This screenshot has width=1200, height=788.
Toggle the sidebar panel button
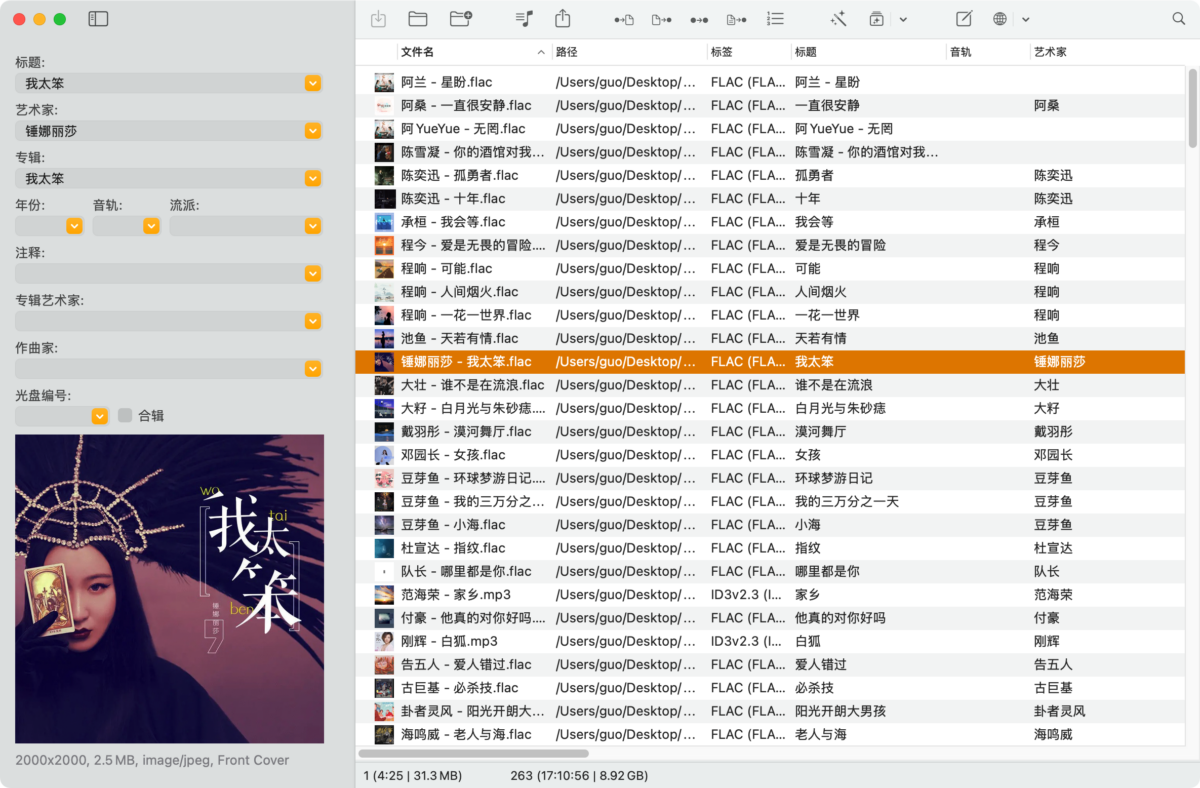pos(98,19)
